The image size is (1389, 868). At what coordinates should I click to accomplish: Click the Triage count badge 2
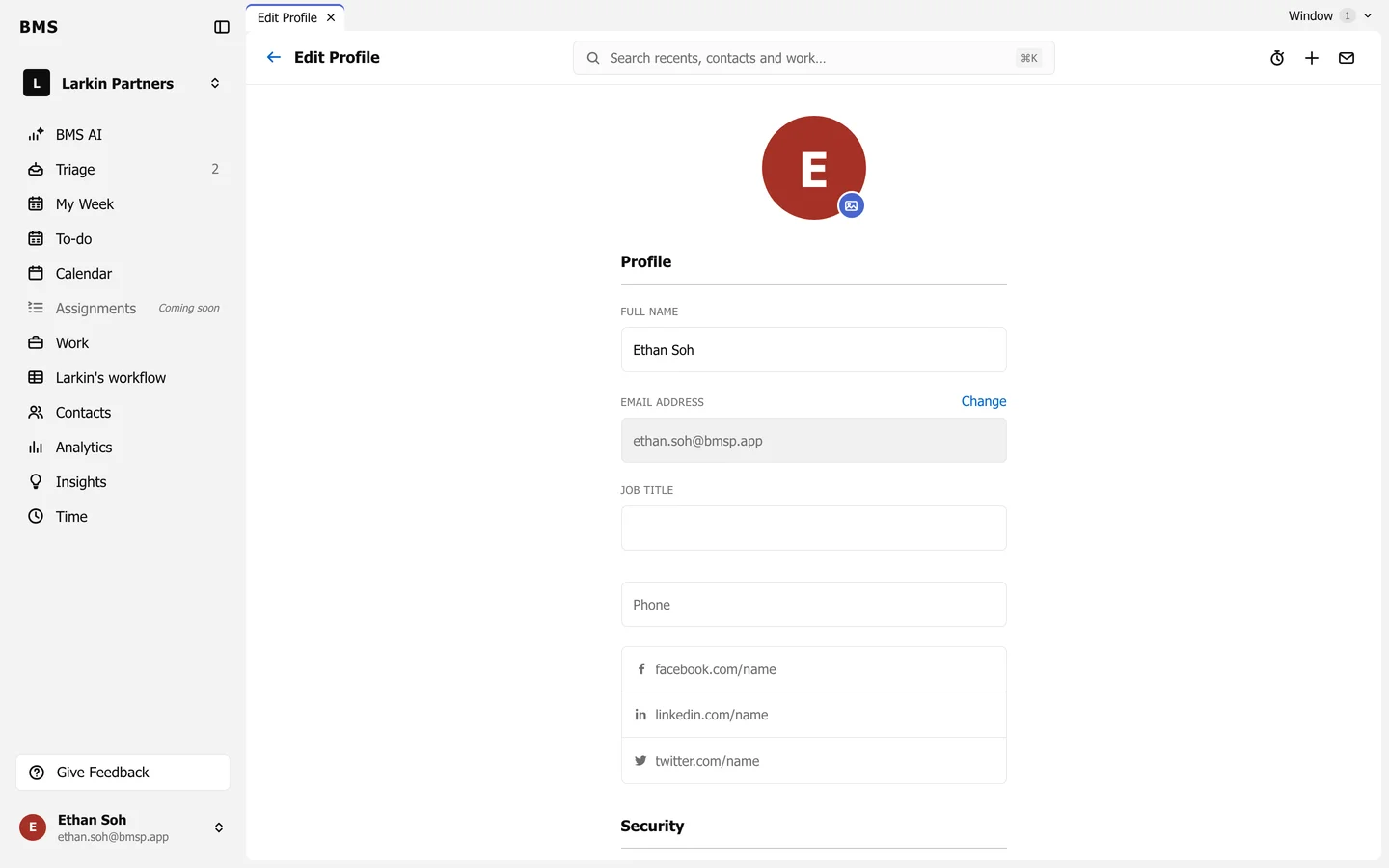point(215,169)
